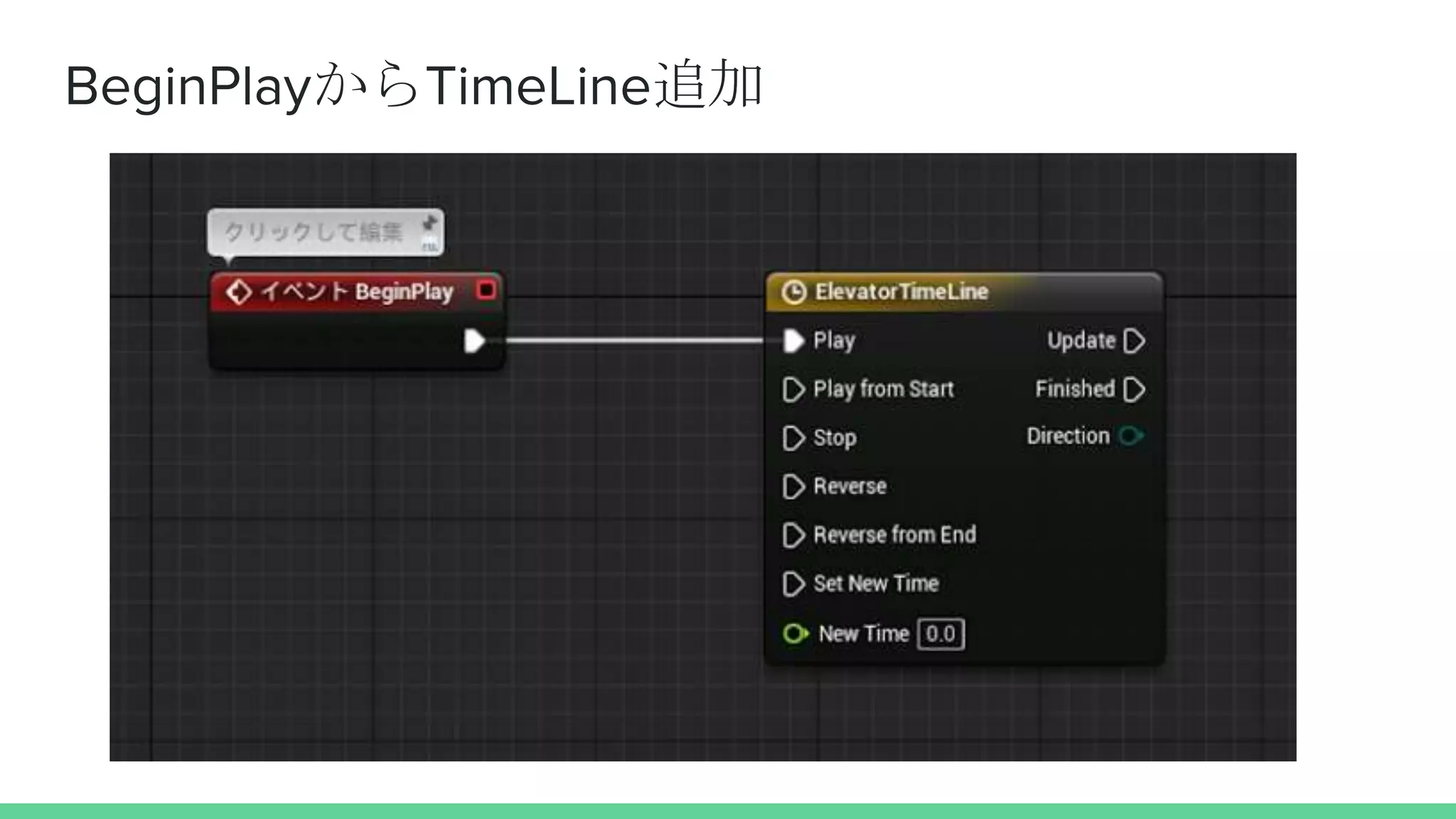Click the Update exec output pin
The width and height of the screenshot is (1456, 819).
pyautogui.click(x=1135, y=341)
